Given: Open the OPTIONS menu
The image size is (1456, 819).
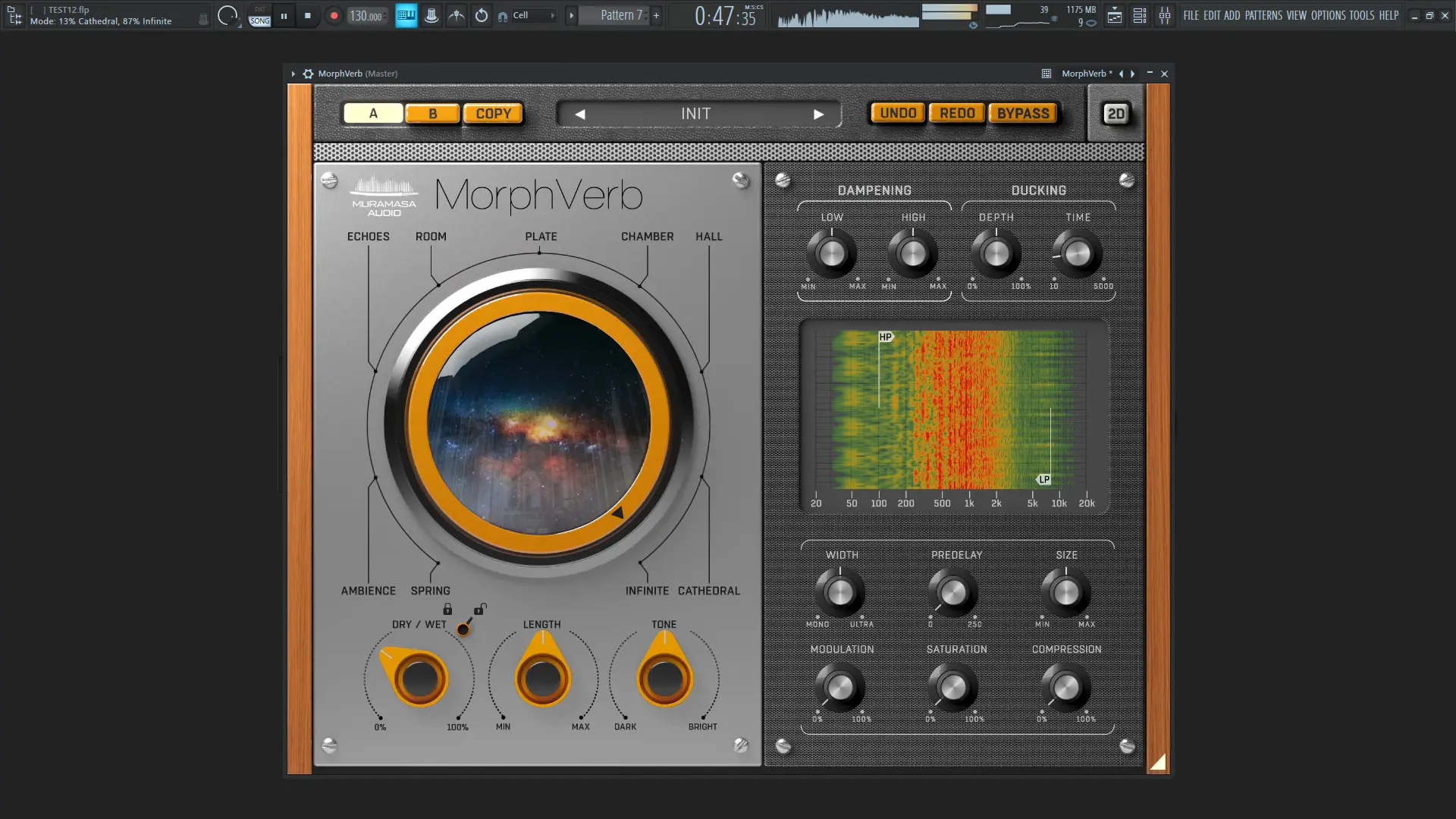Looking at the screenshot, I should click(x=1328, y=15).
